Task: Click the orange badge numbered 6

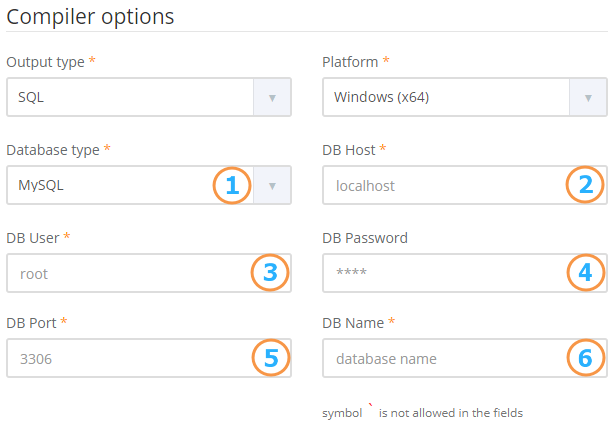Action: (585, 357)
